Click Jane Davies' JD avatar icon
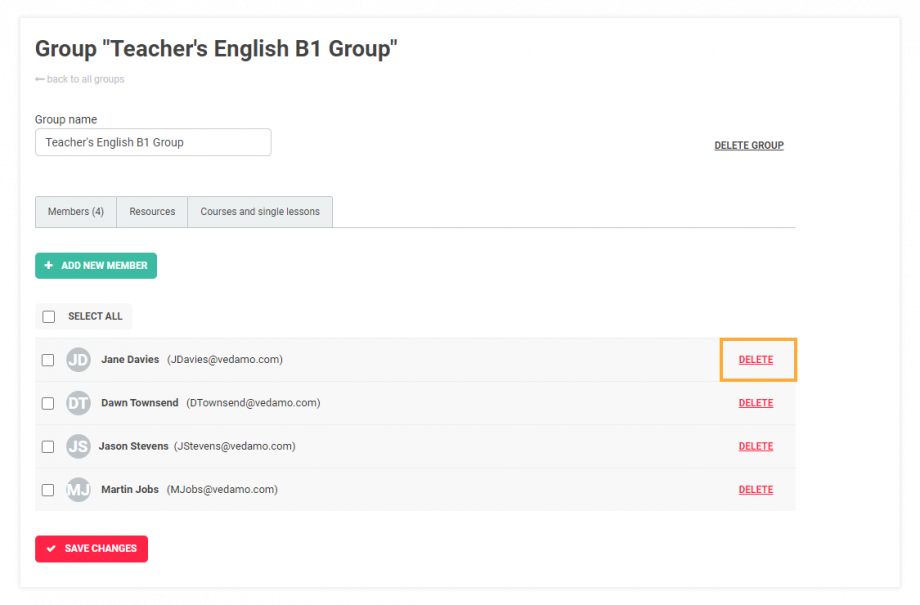 point(78,359)
